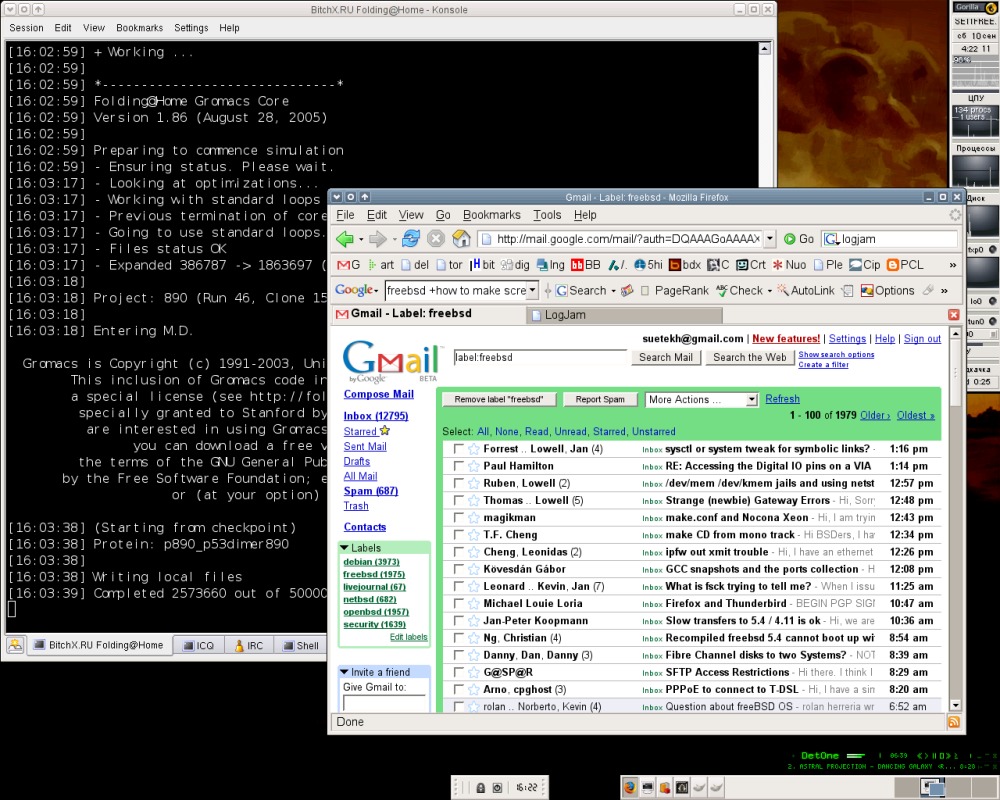Click the Firefox icon in the bottom taskbar
The height and width of the screenshot is (800, 1000).
(x=629, y=787)
